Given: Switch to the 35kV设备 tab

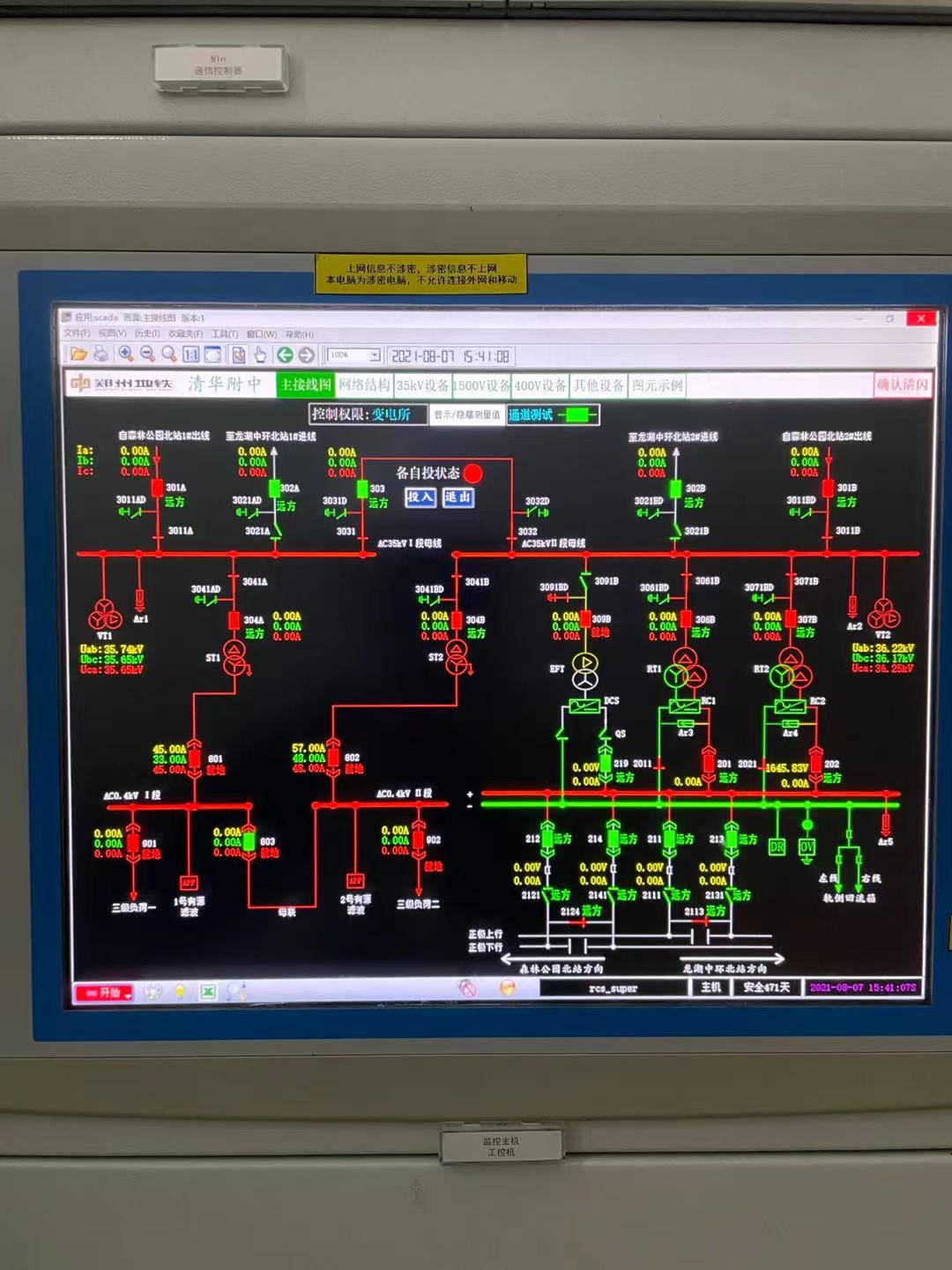Looking at the screenshot, I should tap(422, 385).
